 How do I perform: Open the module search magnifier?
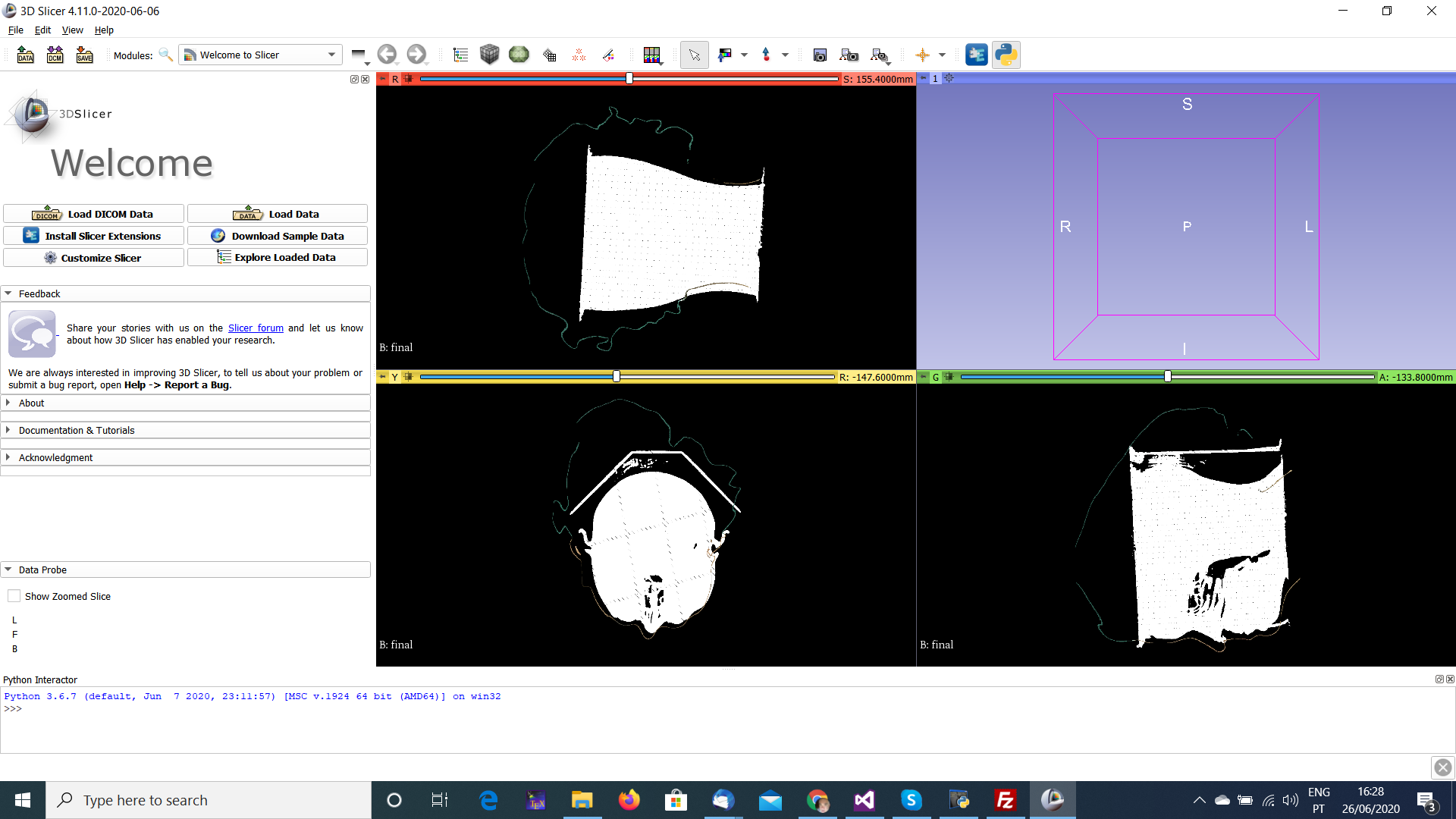(165, 55)
